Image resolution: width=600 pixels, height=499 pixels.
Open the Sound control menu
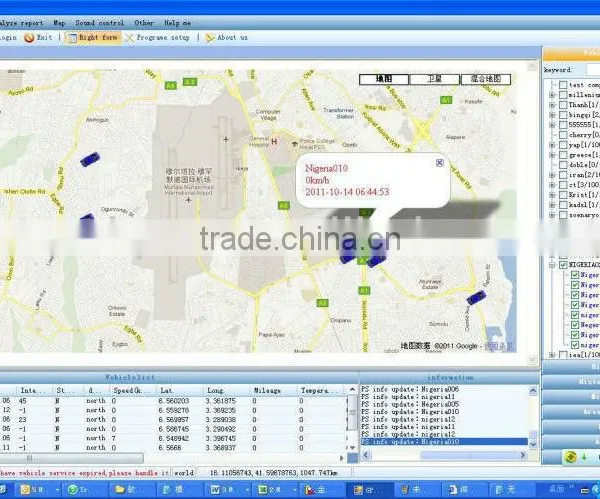[100, 23]
